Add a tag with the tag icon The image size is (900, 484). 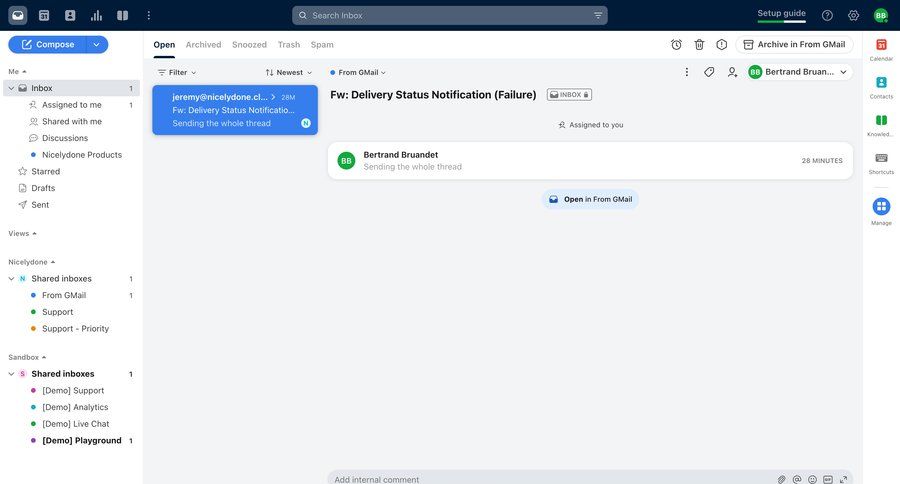pyautogui.click(x=709, y=72)
